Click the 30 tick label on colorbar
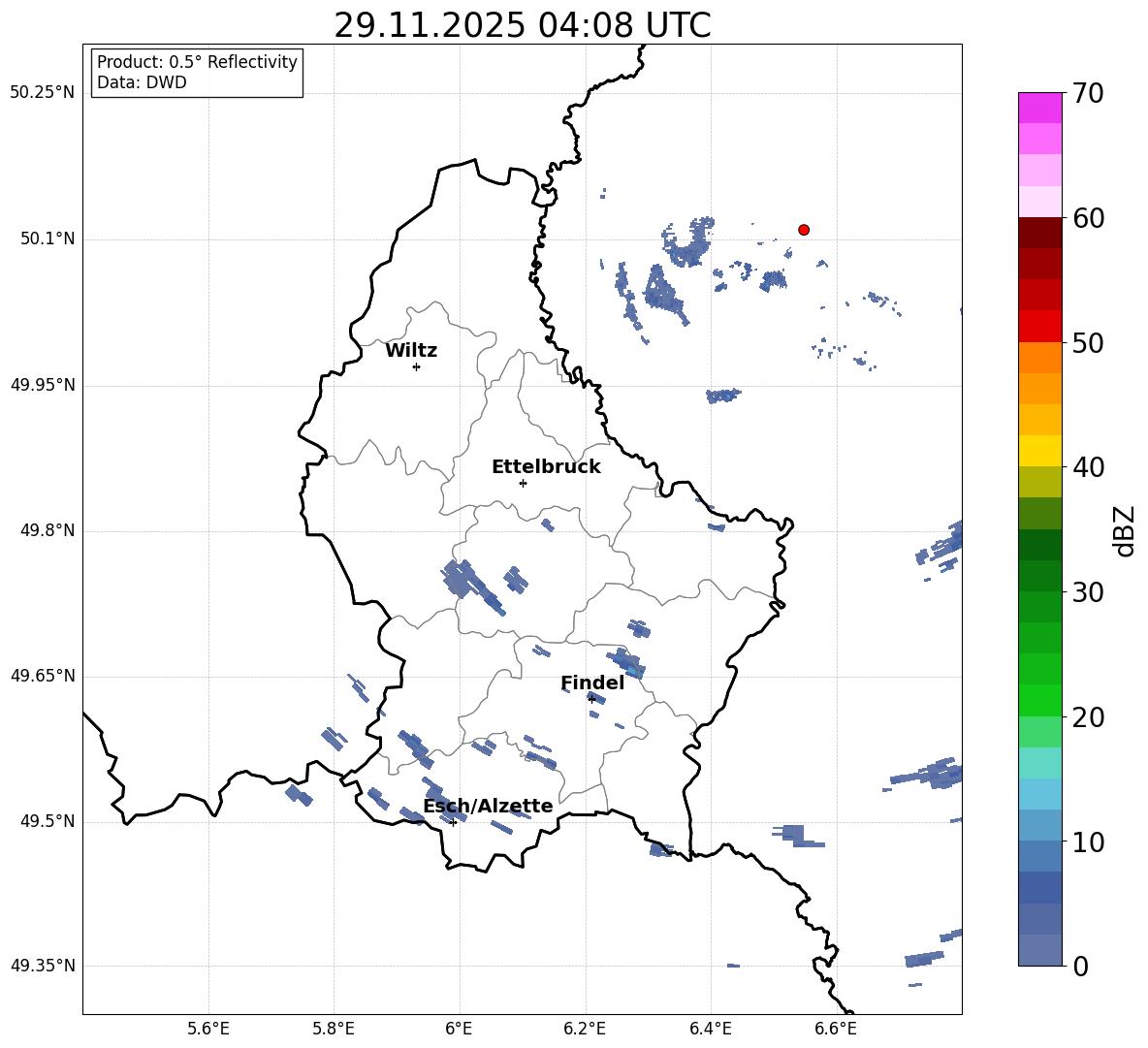1148x1048 pixels. point(1089,592)
